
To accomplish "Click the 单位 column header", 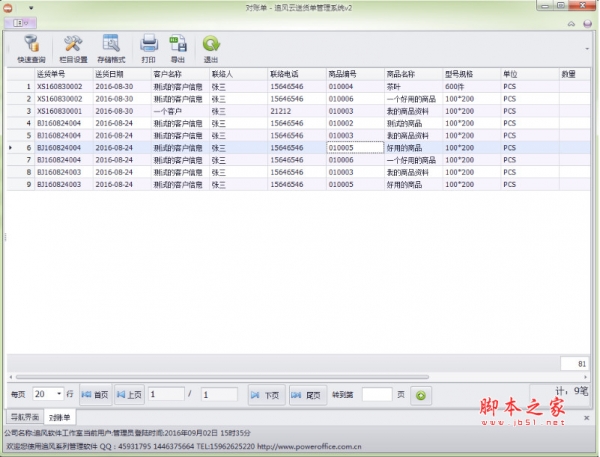I will click(530, 74).
